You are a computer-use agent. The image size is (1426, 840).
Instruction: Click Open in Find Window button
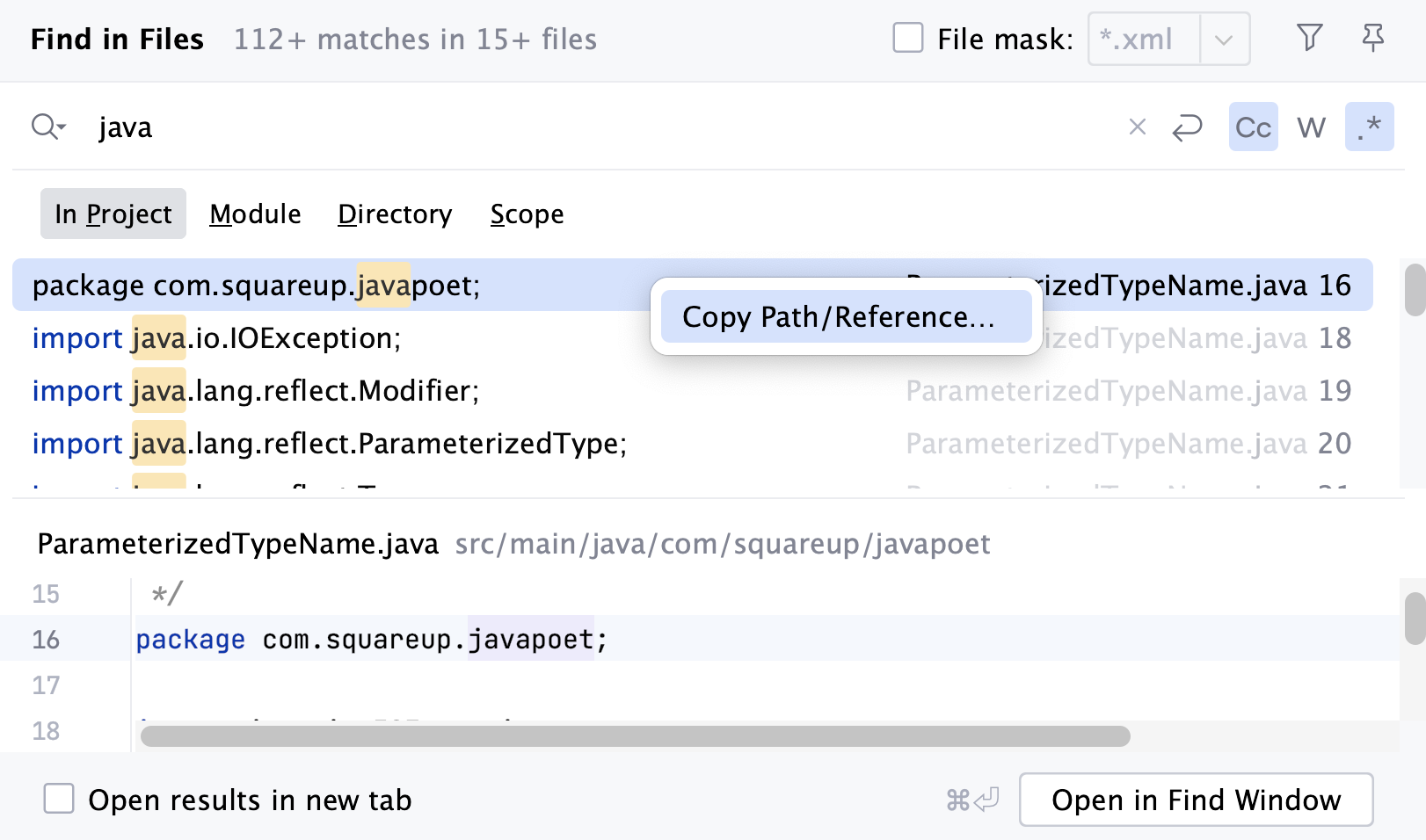[x=1196, y=800]
